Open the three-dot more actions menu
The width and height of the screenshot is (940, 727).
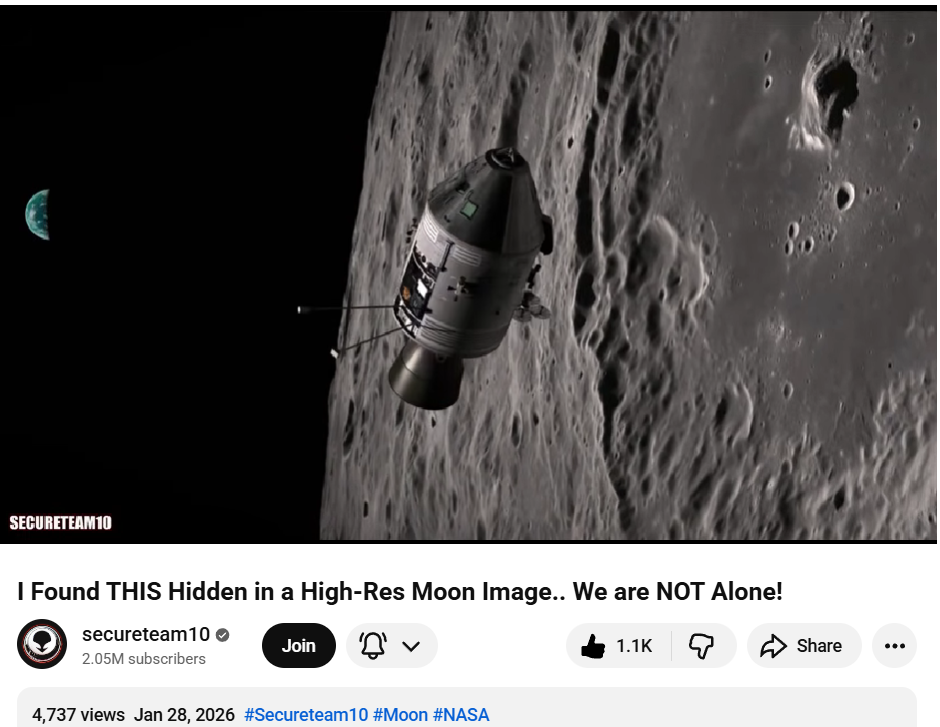click(894, 645)
